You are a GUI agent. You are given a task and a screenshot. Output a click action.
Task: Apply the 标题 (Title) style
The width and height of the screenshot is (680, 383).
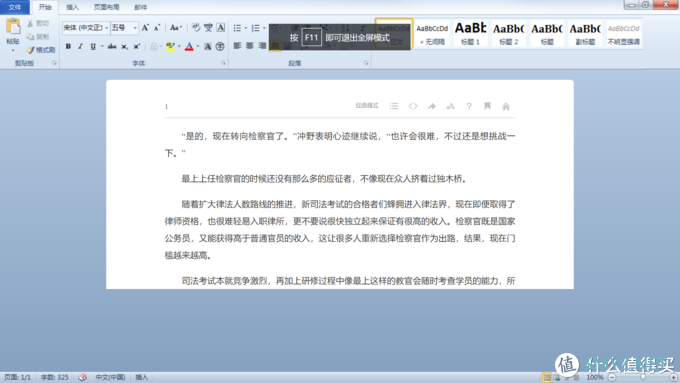[547, 34]
